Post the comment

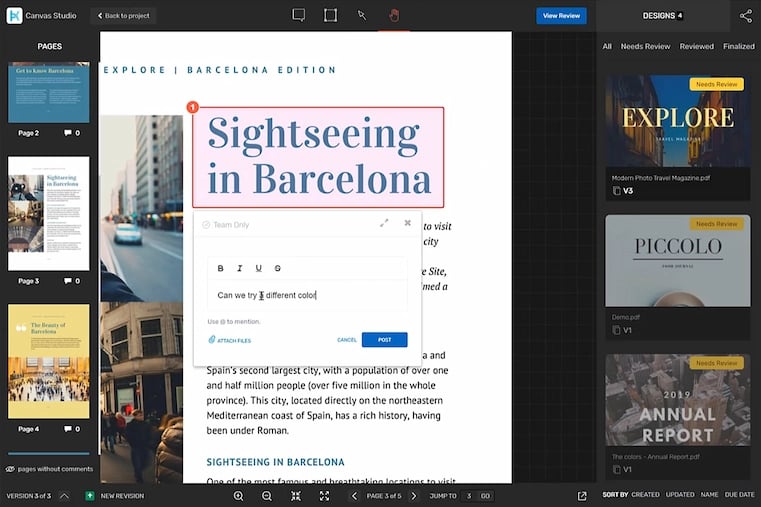click(x=384, y=340)
